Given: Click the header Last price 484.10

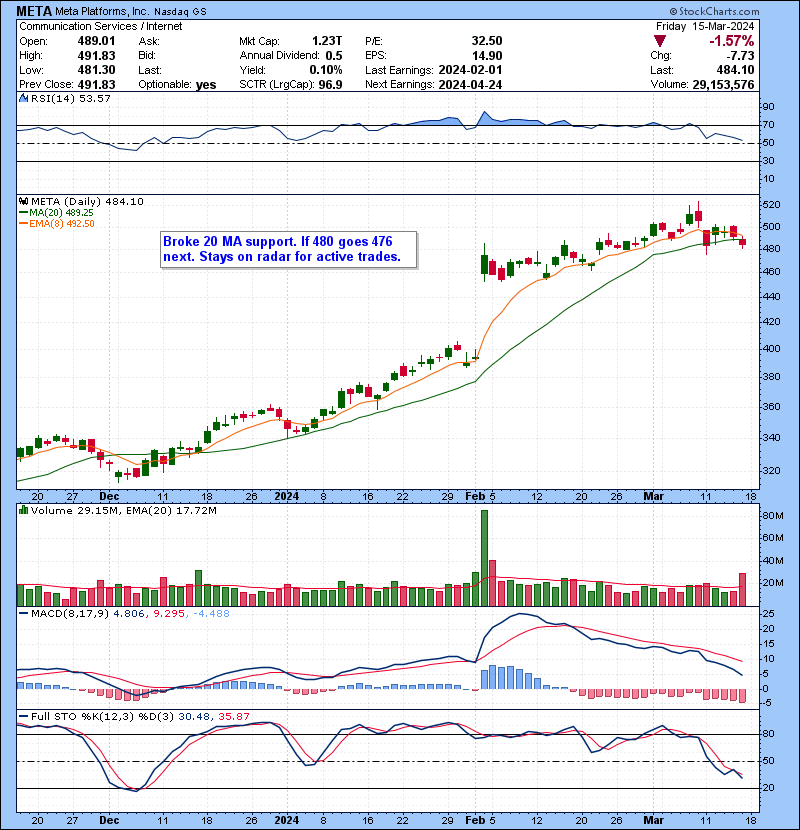Looking at the screenshot, I should (x=735, y=70).
